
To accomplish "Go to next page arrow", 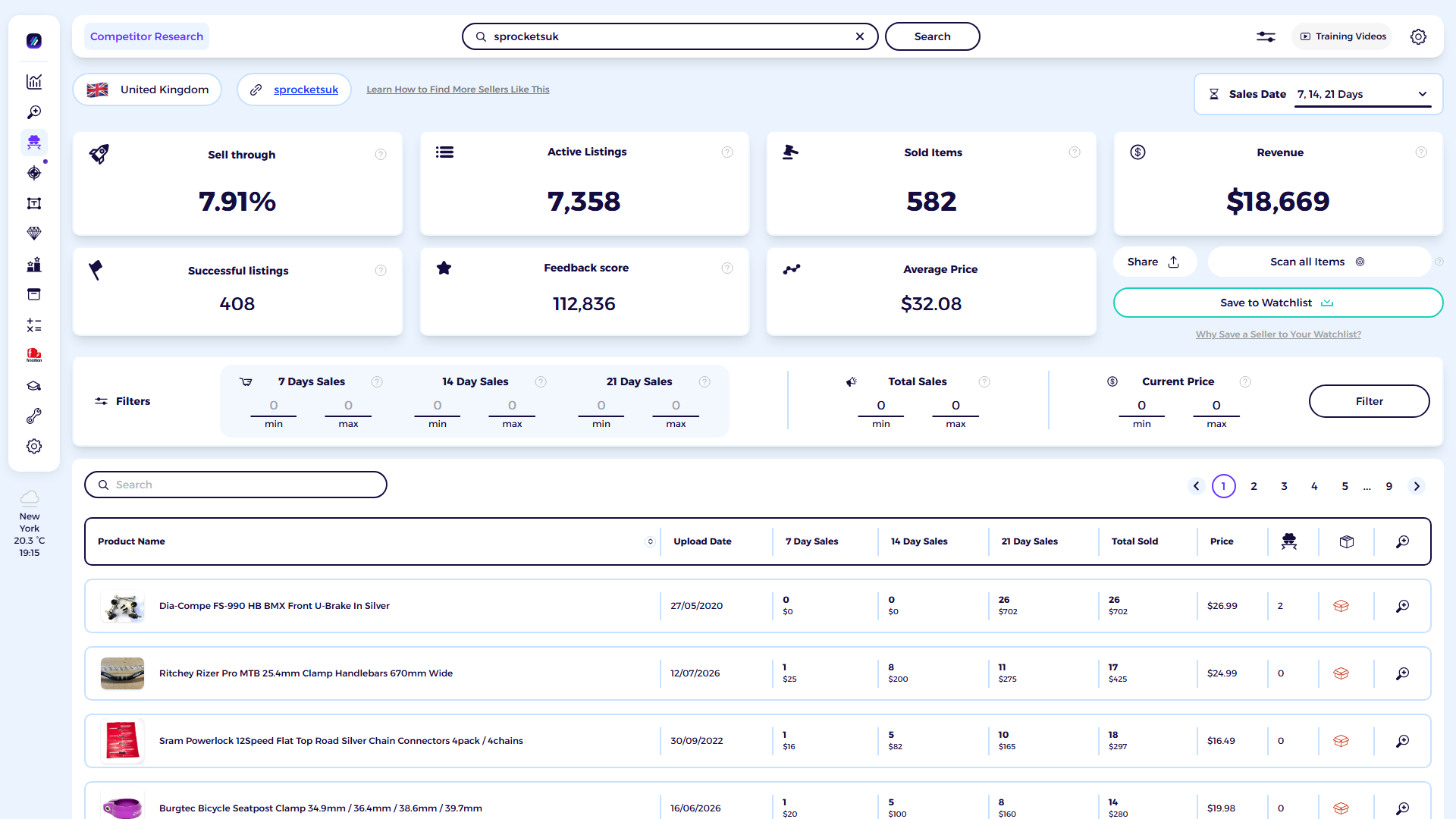I will click(x=1417, y=486).
